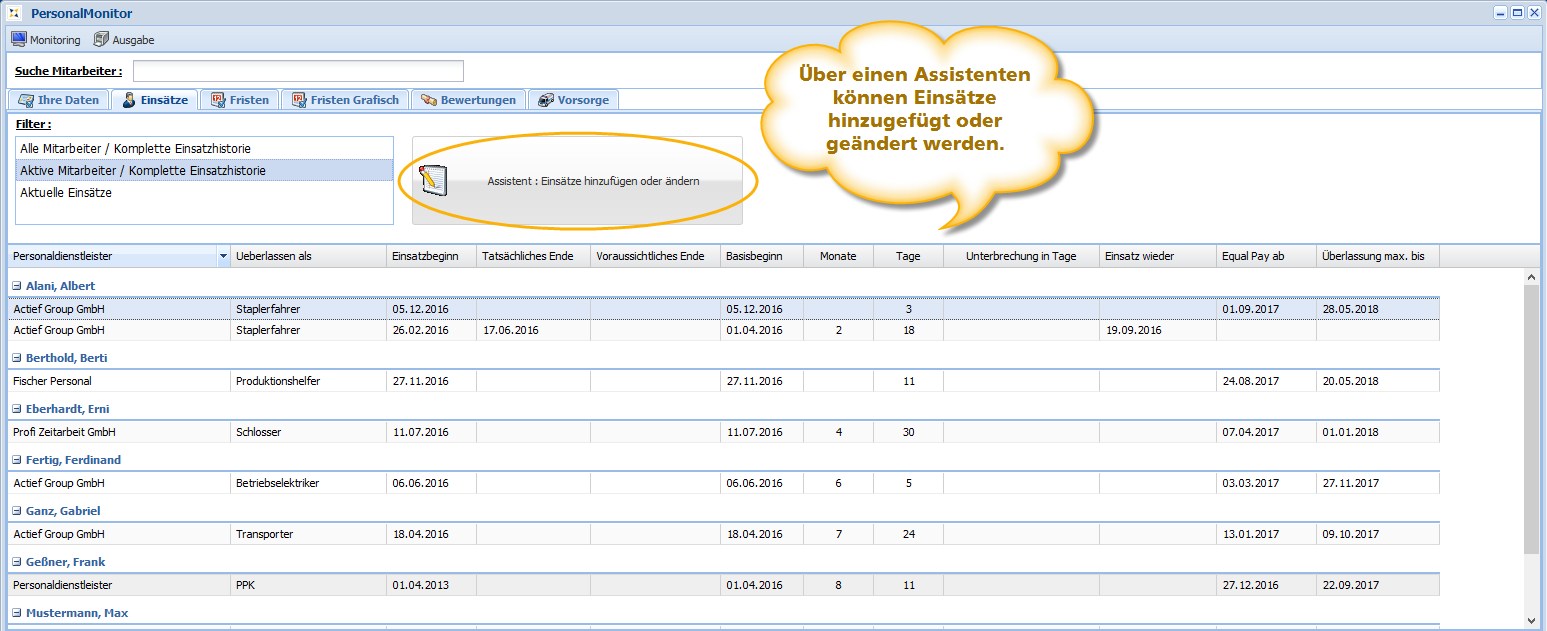Select the Fischer Personal Produktionshelfer row
1547x631 pixels.
pyautogui.click(x=300, y=381)
